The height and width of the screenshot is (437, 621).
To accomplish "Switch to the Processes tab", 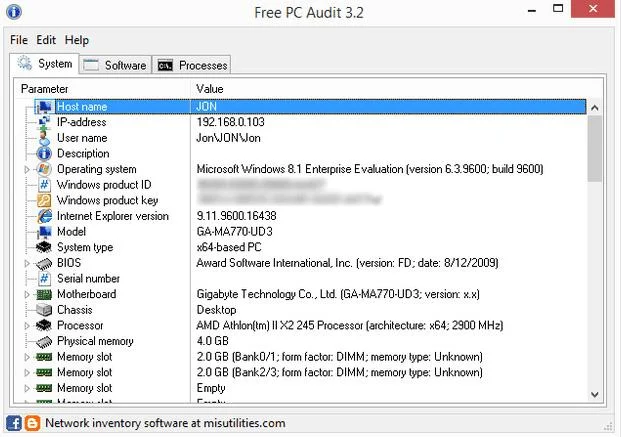I will point(191,65).
